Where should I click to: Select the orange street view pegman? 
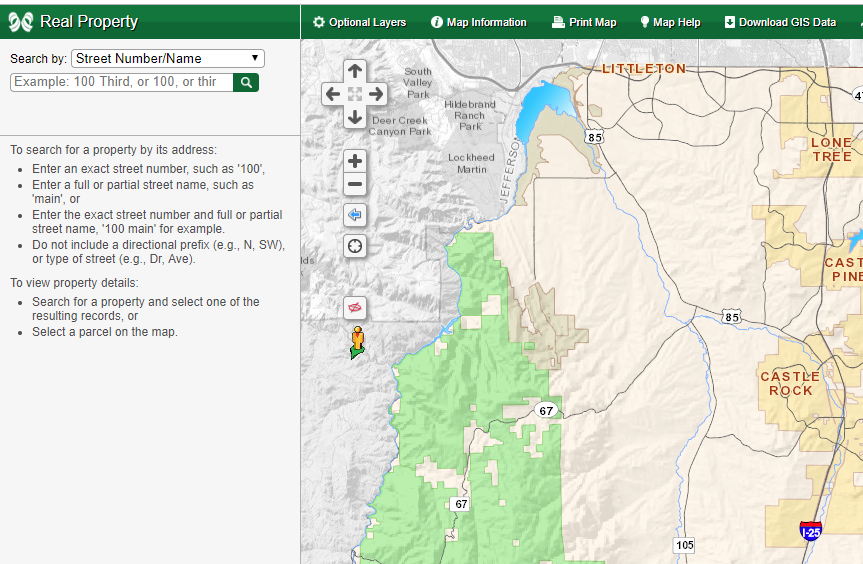click(x=357, y=340)
